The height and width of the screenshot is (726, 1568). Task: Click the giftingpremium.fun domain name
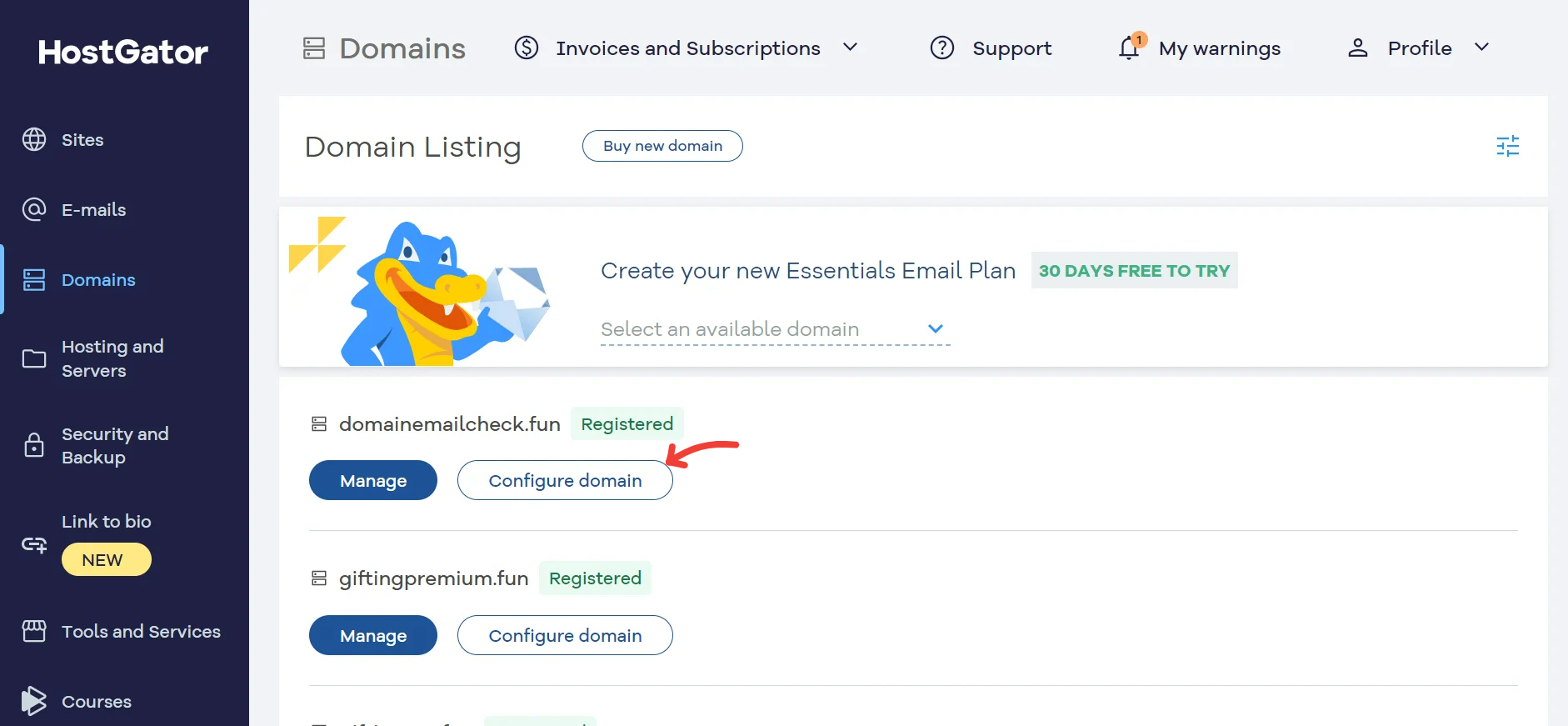pyautogui.click(x=433, y=578)
